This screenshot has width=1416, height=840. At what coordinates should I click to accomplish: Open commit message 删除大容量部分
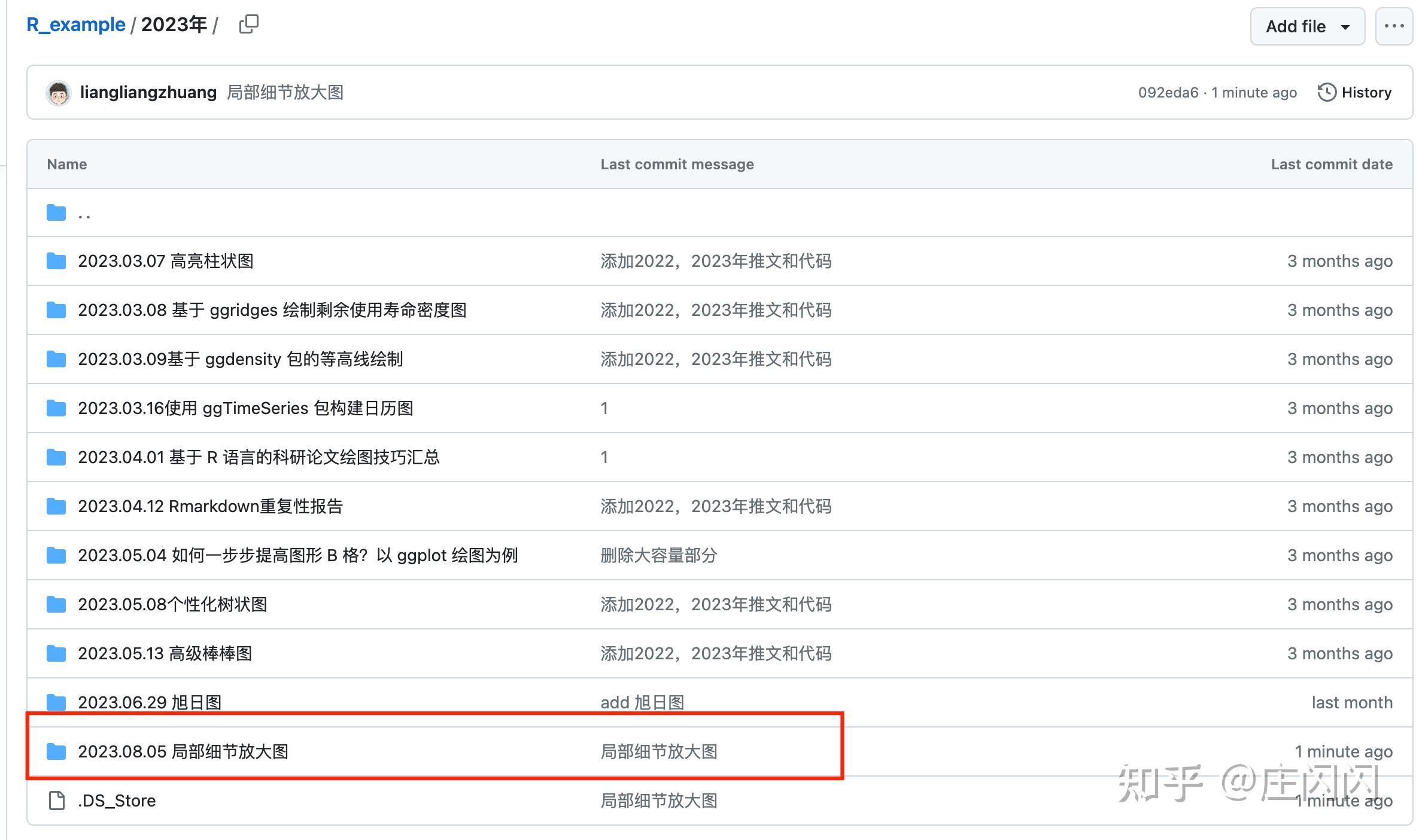click(658, 556)
